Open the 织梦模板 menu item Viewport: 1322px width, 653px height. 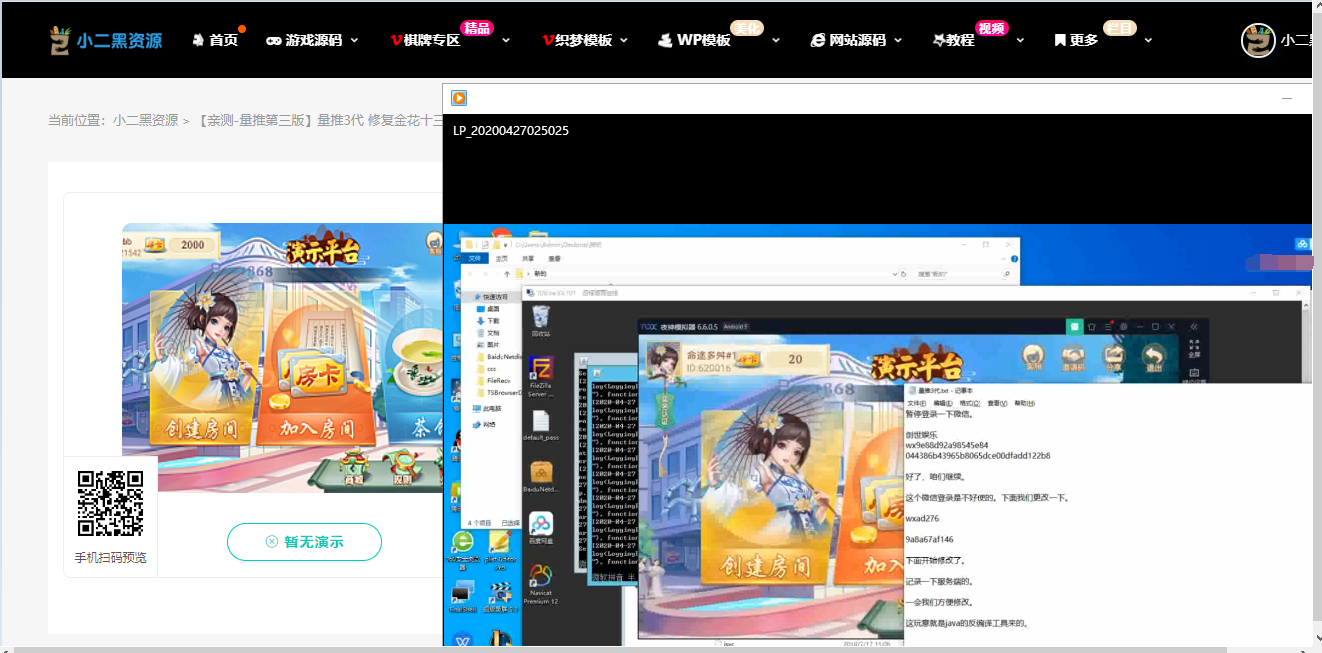[577, 40]
